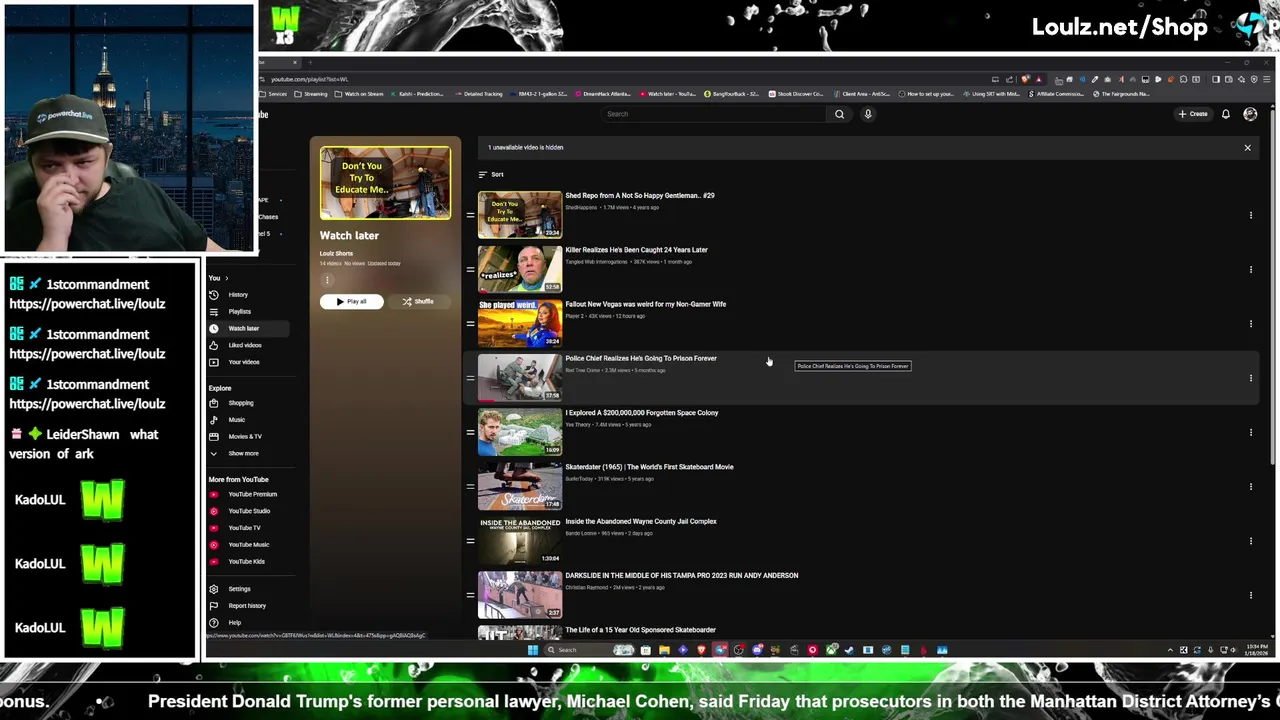Open options menu for Shed Repo video

pos(1250,215)
